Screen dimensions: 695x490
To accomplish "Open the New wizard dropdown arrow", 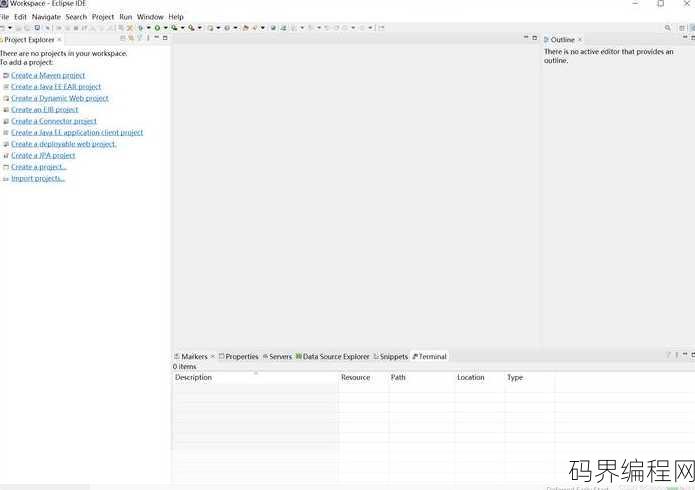I will pyautogui.click(x=10, y=28).
